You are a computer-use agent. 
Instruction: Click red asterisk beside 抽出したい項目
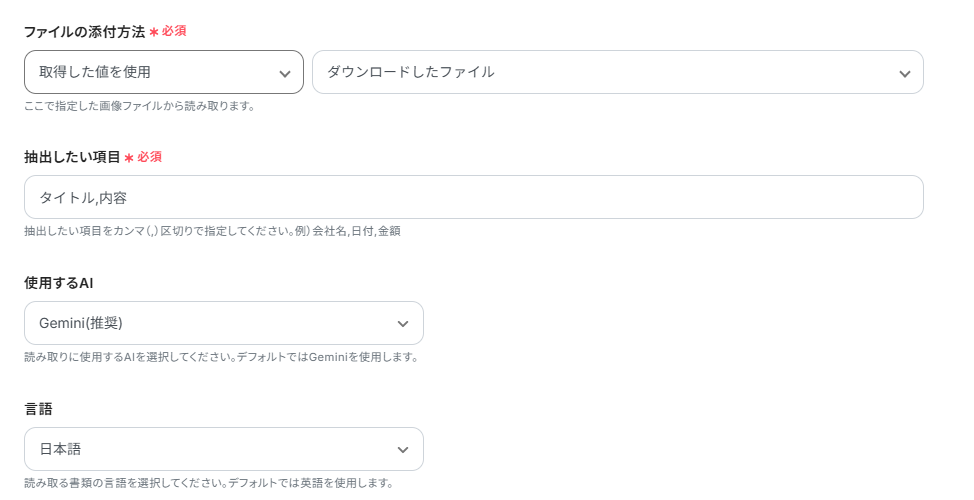coord(129,158)
